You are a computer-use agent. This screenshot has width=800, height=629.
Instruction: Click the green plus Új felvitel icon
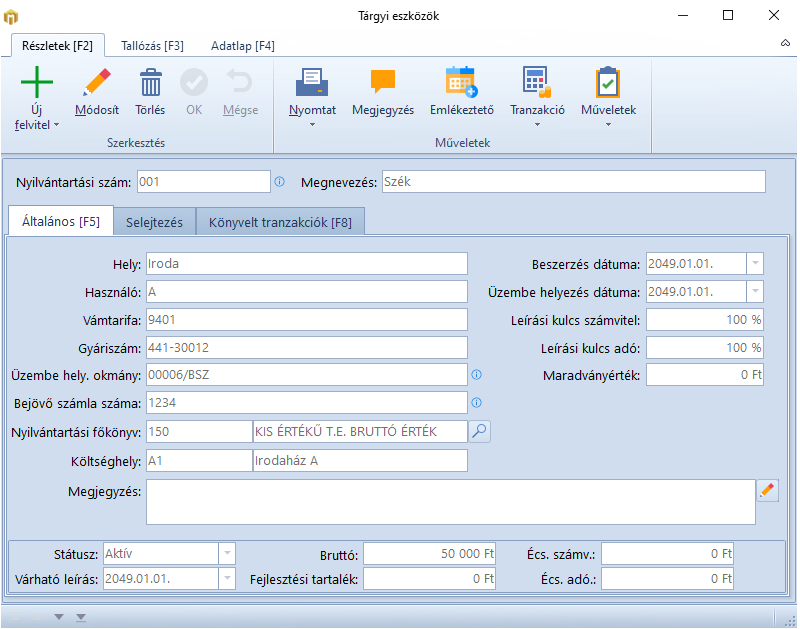pos(37,82)
